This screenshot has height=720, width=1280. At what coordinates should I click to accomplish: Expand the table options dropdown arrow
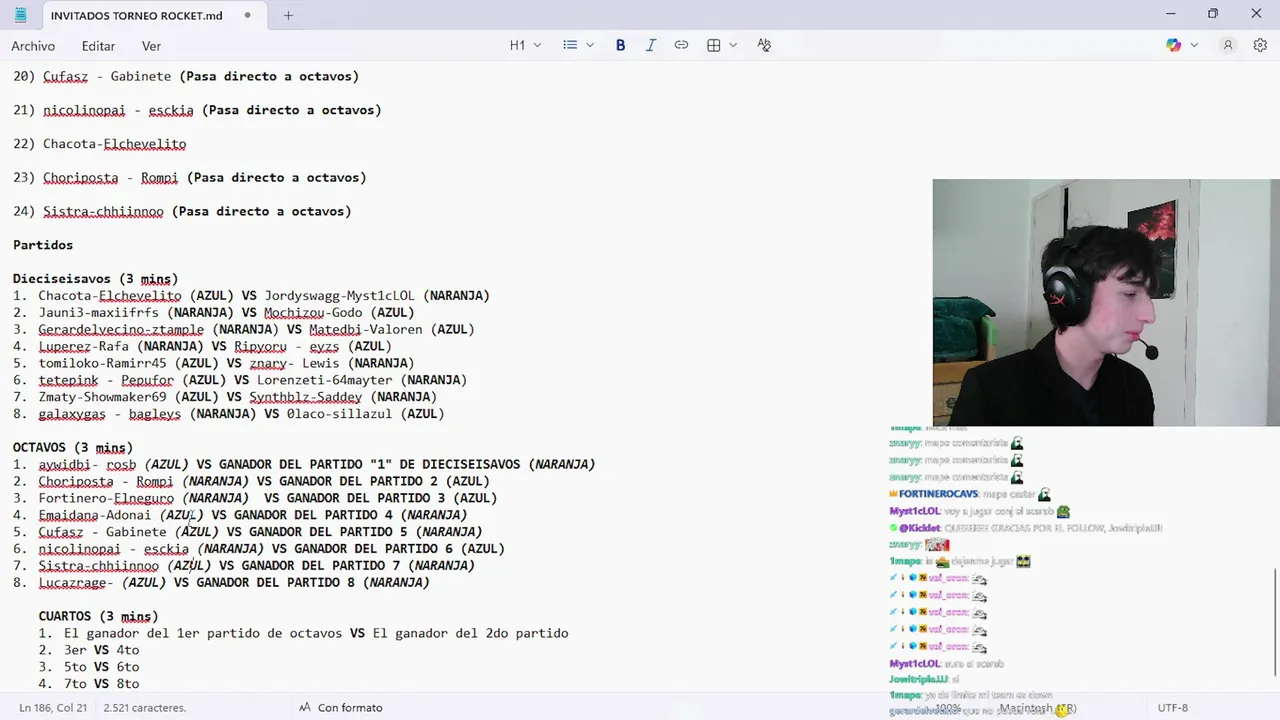pos(733,45)
